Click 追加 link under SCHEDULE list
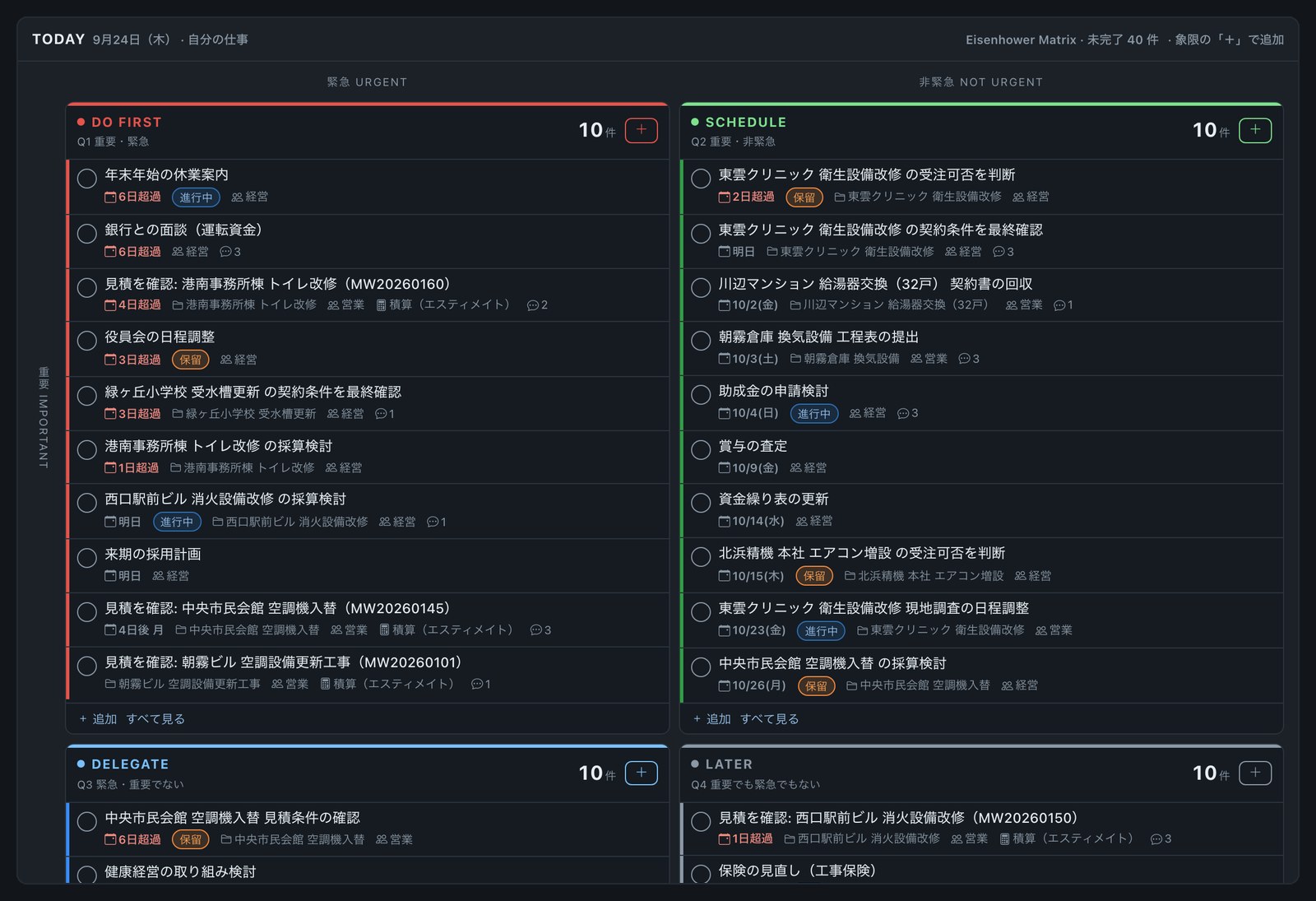The height and width of the screenshot is (901, 1316). pos(712,719)
